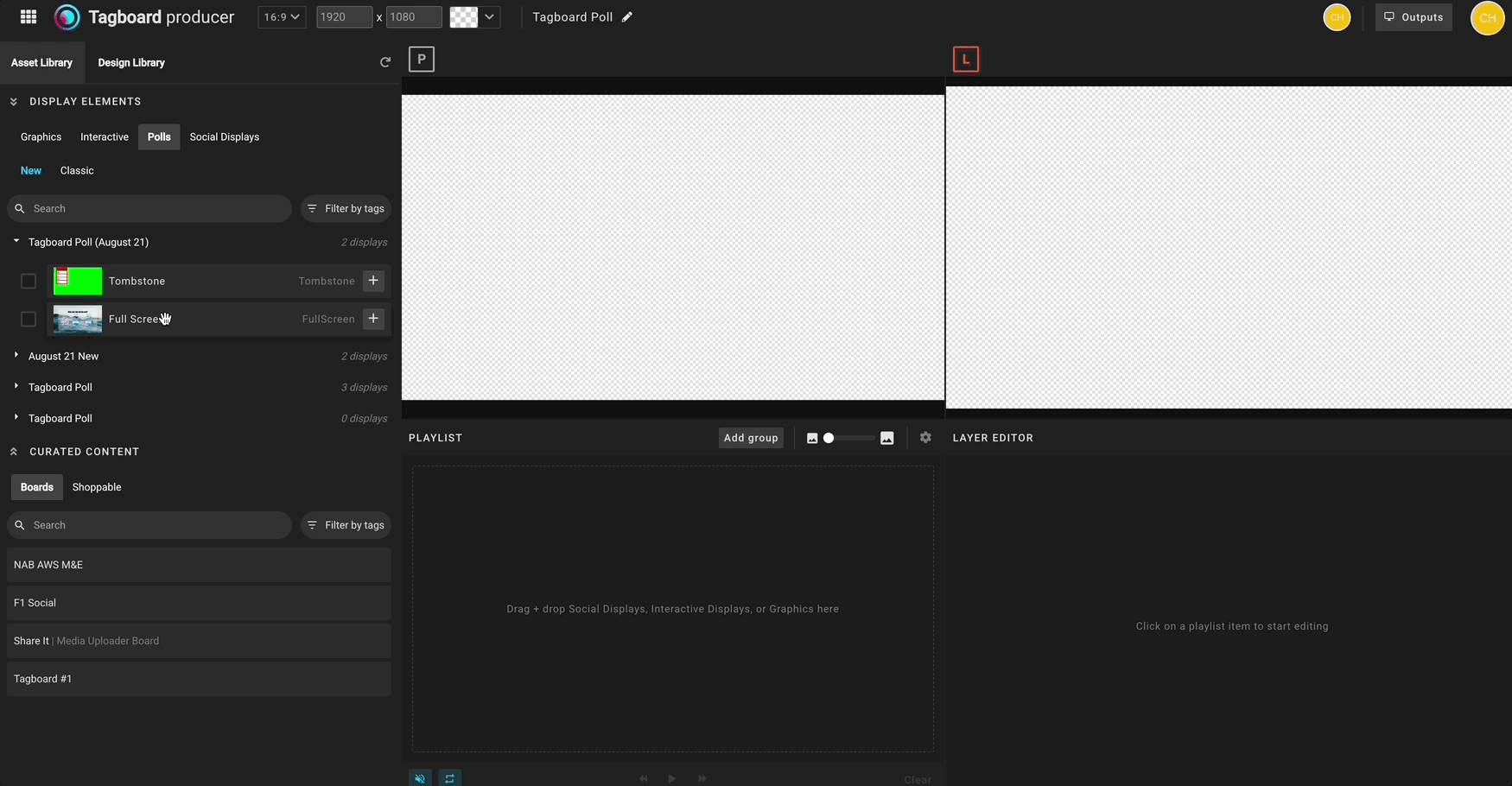Select the New polls filter
Viewport: 1512px width, 786px height.
coord(31,171)
